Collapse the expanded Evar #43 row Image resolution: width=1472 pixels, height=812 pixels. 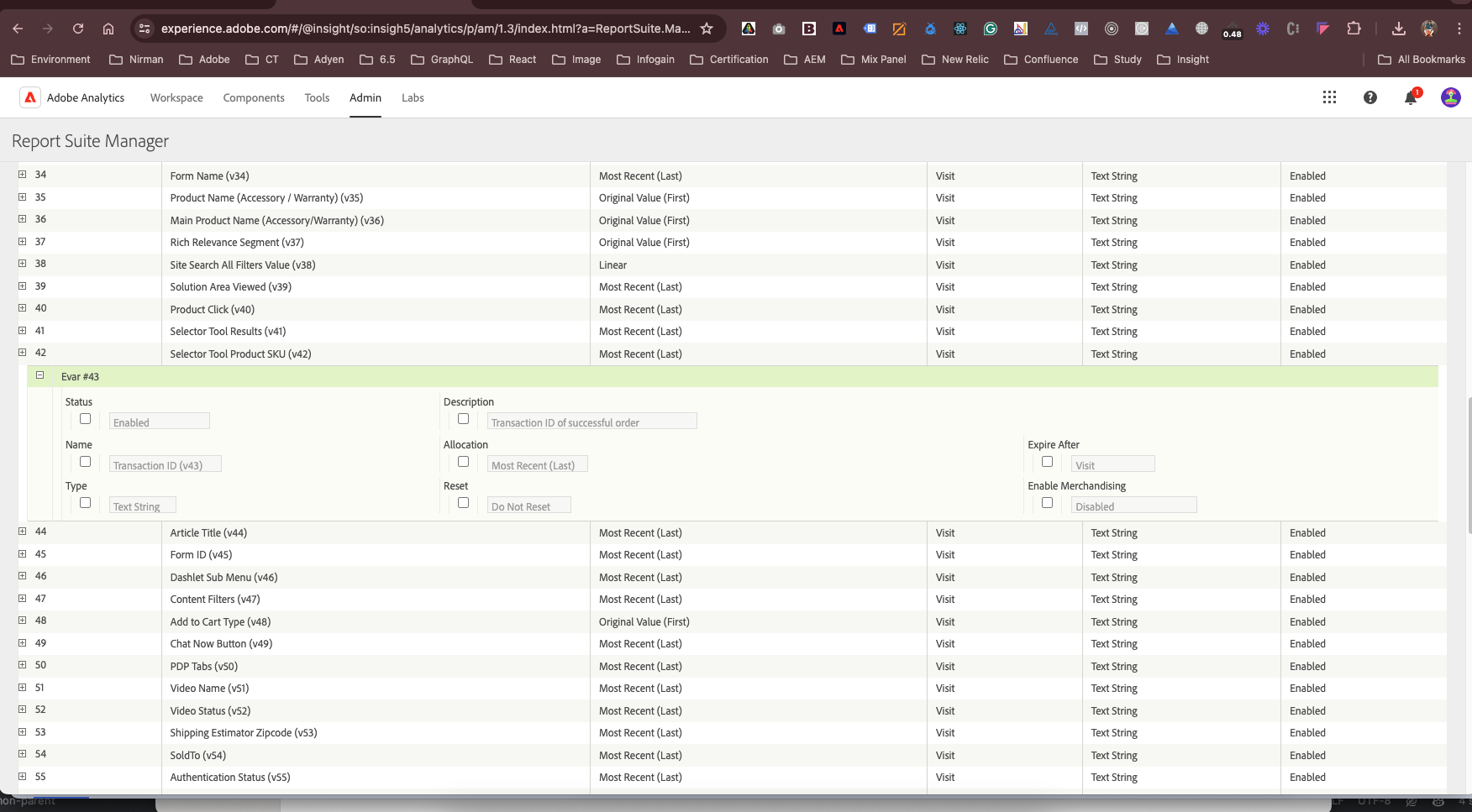[39, 375]
